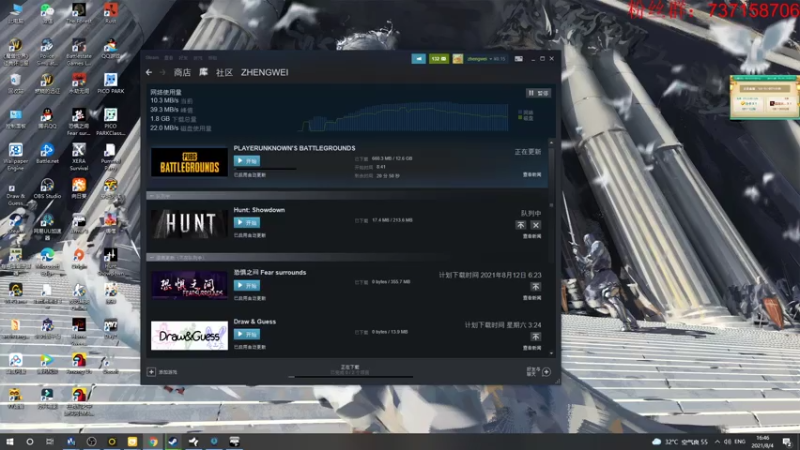Enter Big Picture mode via header icon
This screenshot has width=800, height=450.
[518, 59]
